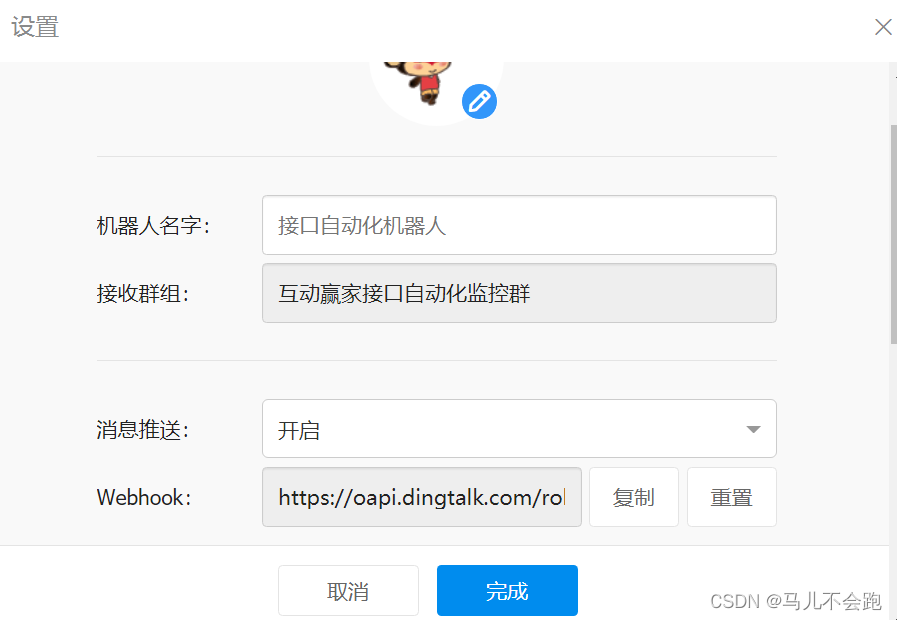The height and width of the screenshot is (620, 897).
Task: Close the 设置 dialog with the X
Action: [883, 27]
